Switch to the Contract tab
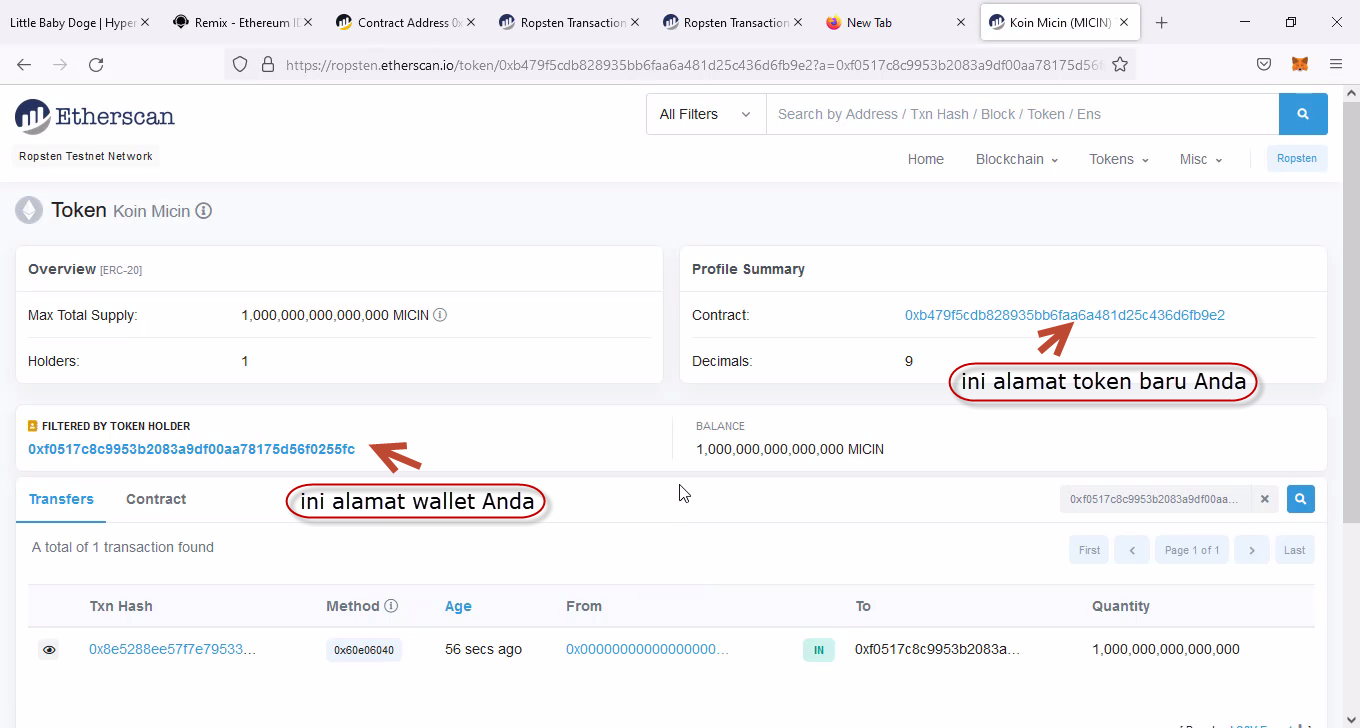1360x728 pixels. 156,499
